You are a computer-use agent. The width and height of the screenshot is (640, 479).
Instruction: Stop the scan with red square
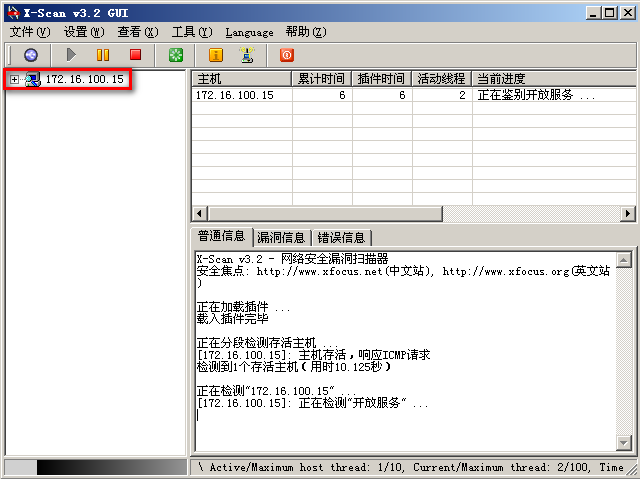pos(136,55)
